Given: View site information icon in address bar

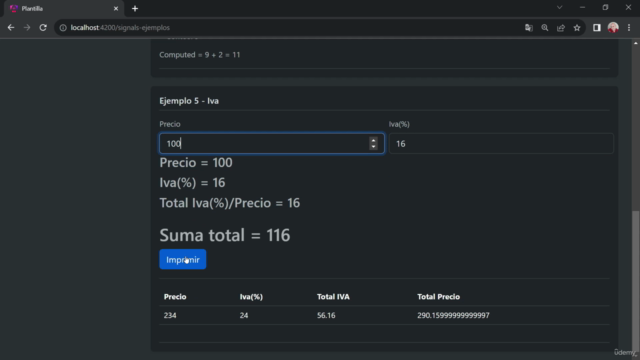Looking at the screenshot, I should tap(63, 28).
